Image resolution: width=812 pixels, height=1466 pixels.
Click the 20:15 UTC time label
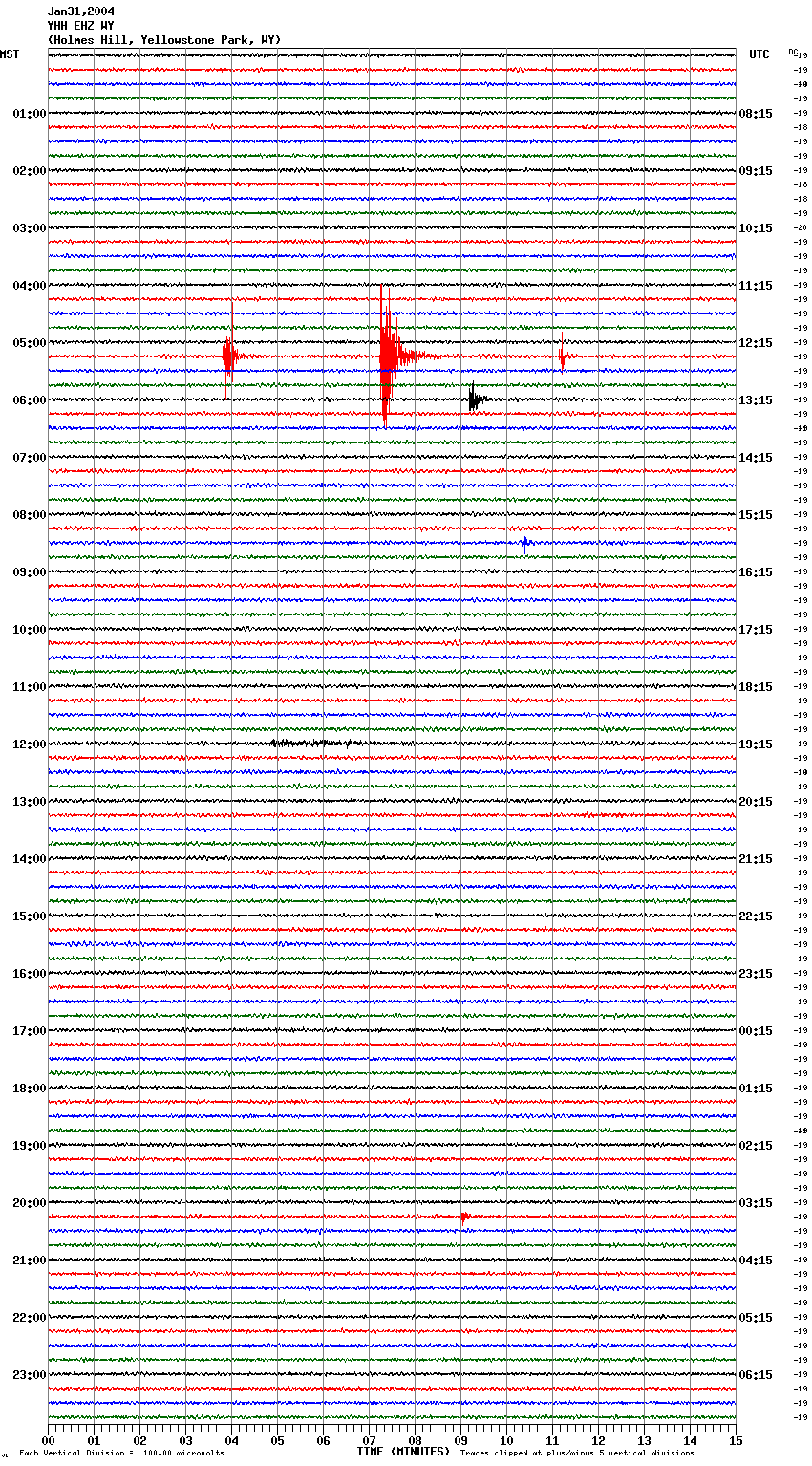756,802
